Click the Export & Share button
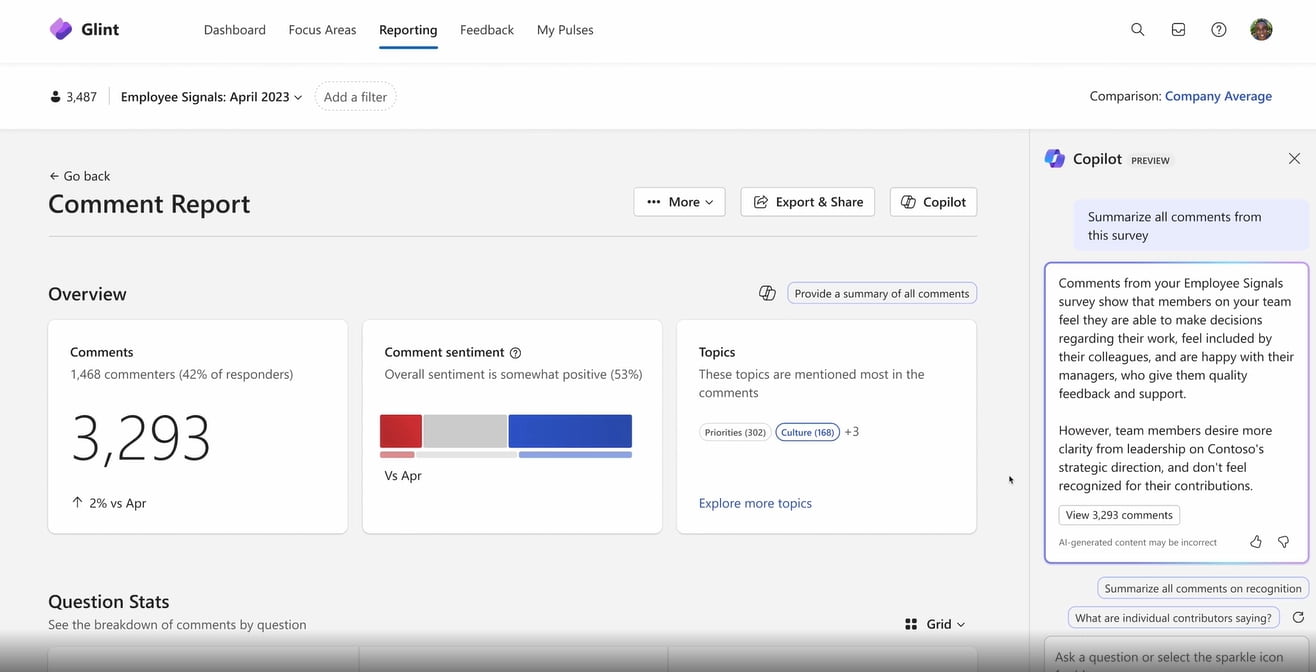This screenshot has width=1316, height=672. [x=807, y=202]
